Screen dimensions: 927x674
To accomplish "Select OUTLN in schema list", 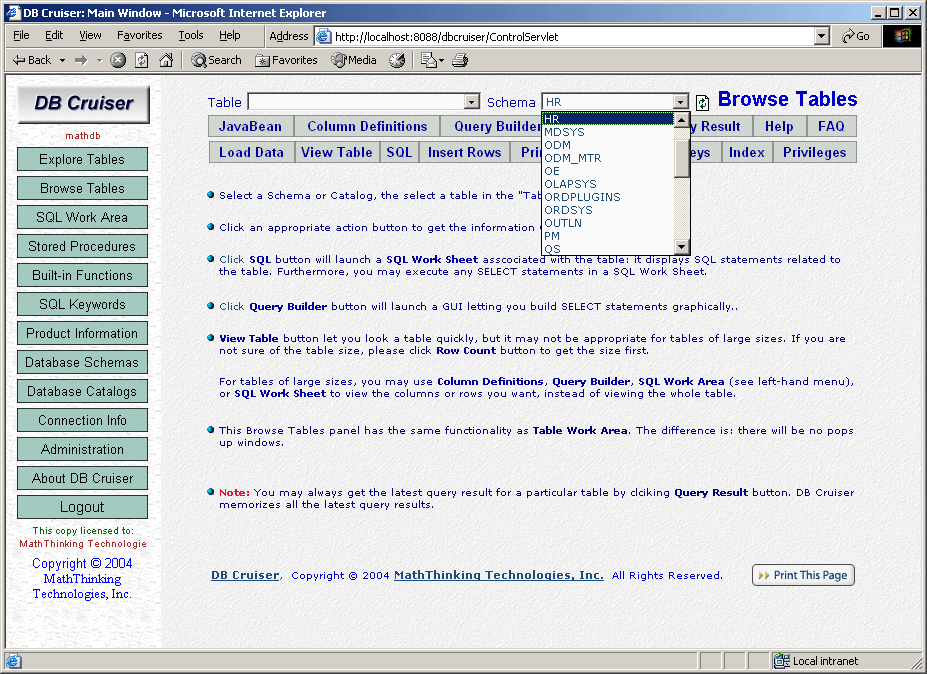I will click(x=608, y=223).
